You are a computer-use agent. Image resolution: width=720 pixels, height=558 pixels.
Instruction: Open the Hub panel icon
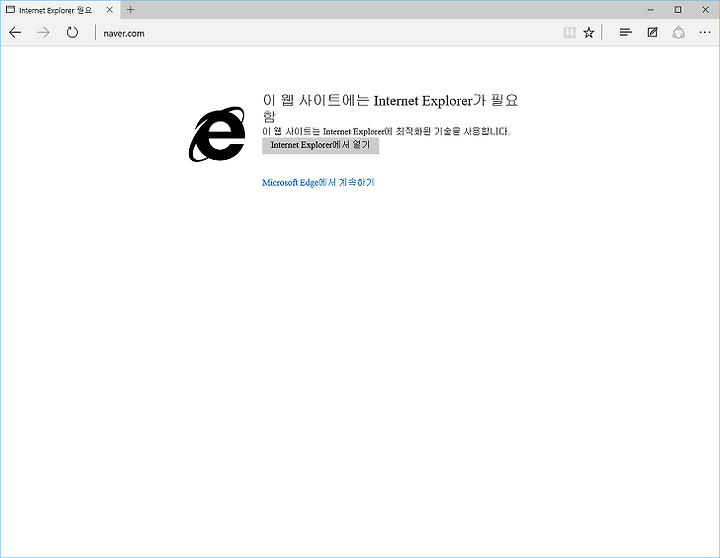pos(625,33)
